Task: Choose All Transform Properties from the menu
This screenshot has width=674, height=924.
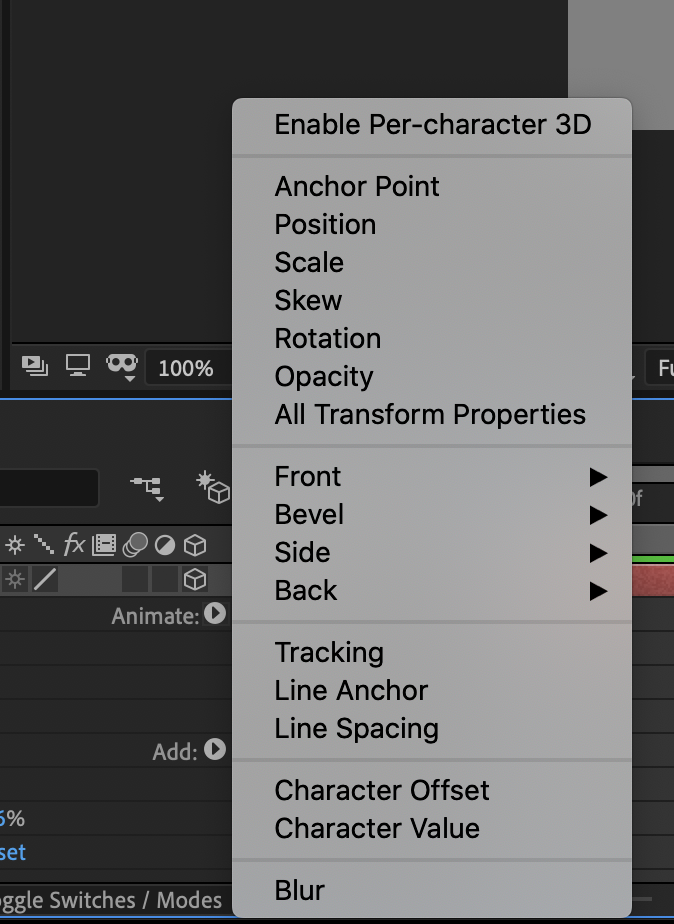Action: pyautogui.click(x=430, y=414)
